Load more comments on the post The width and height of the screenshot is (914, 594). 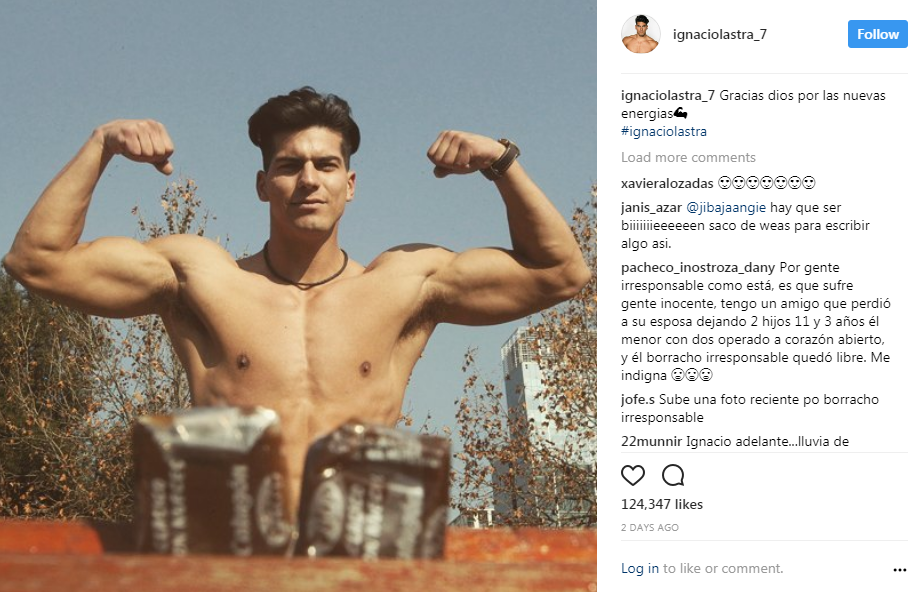(688, 157)
